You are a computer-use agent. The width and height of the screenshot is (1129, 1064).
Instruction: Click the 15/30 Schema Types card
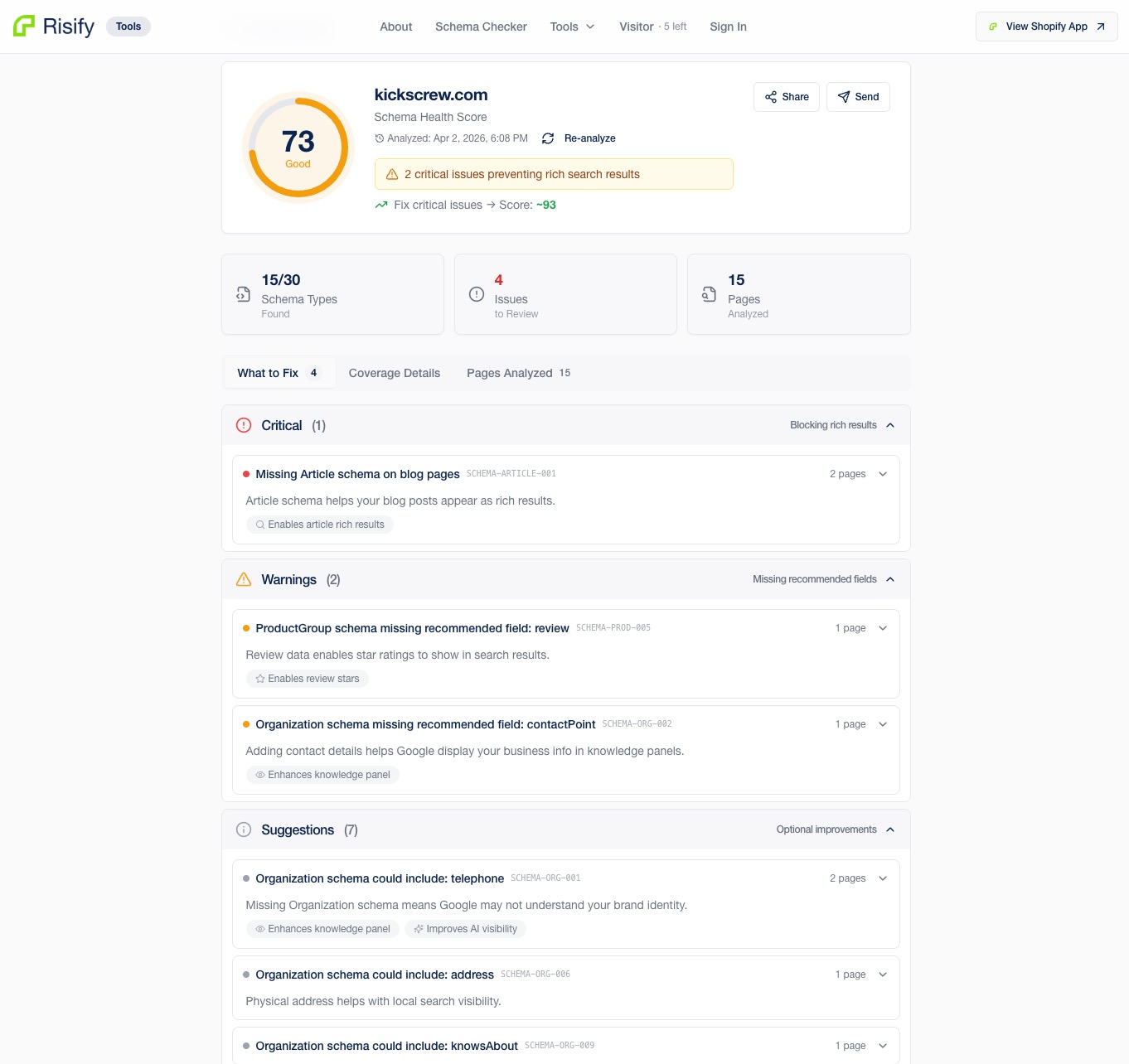click(x=332, y=294)
